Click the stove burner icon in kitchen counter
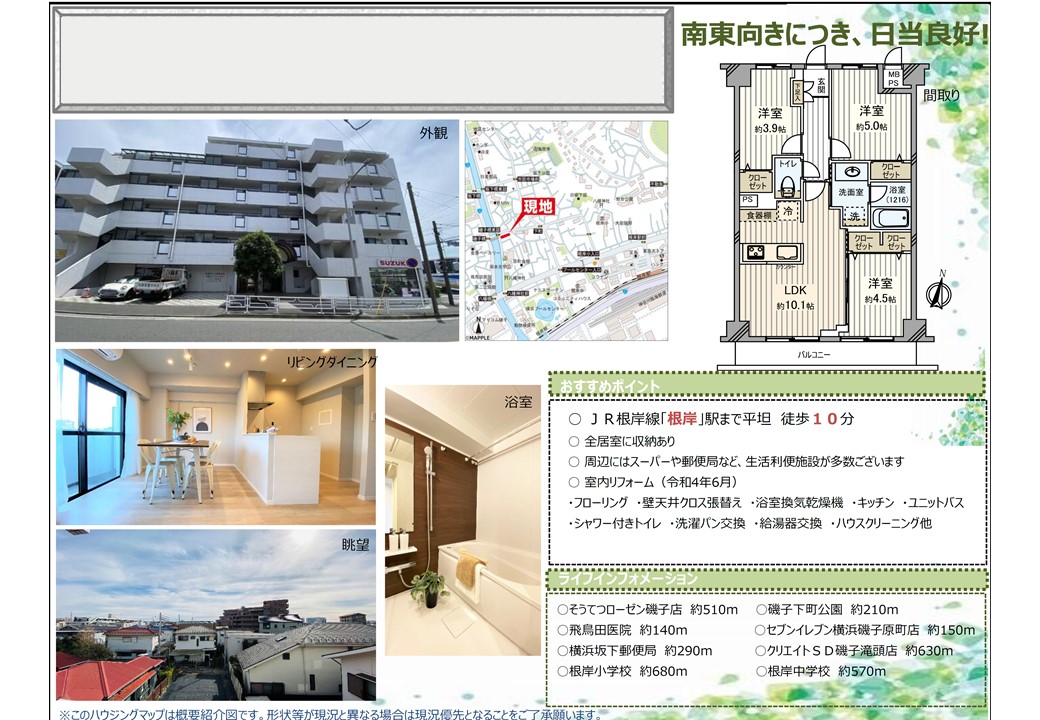Screen dimensions: 1040x720 [755, 252]
